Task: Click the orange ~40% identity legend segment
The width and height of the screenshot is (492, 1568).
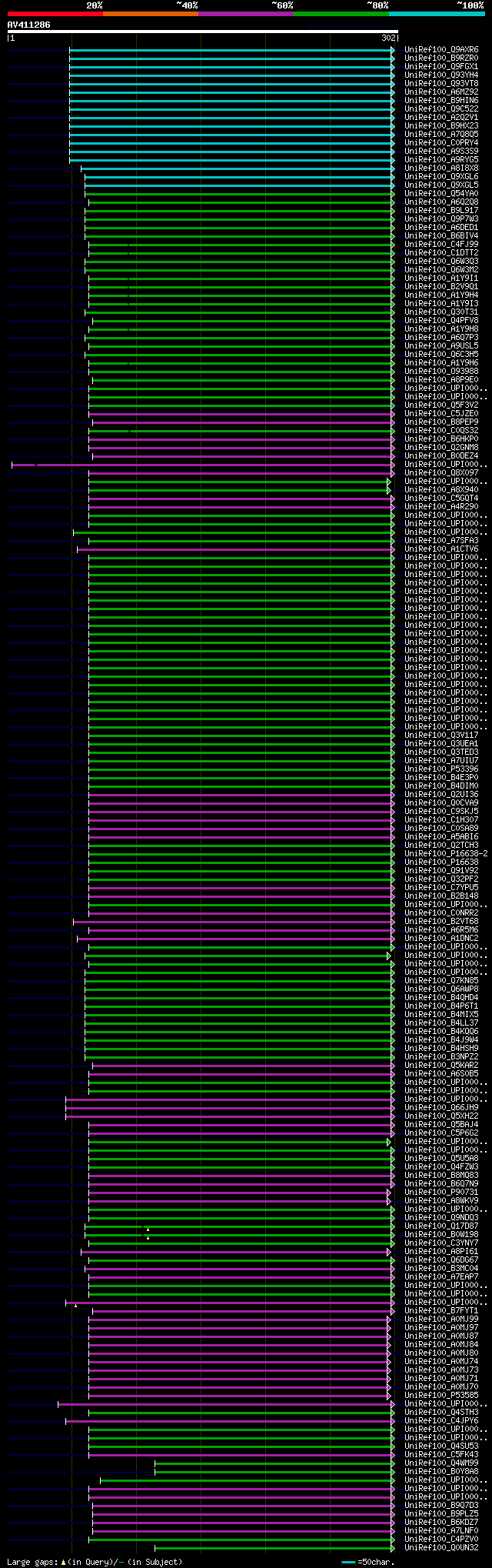Action: [151, 14]
